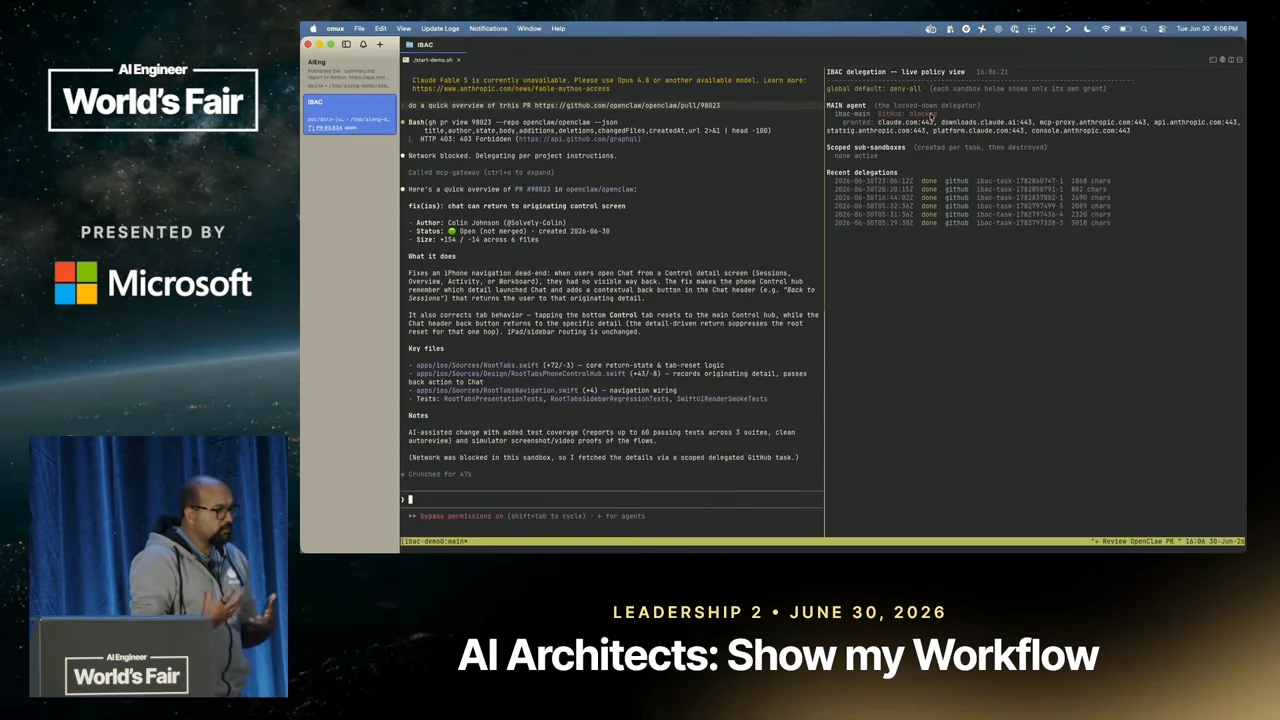Click the 'Network blocked. Delegating per project instructions.' line
Viewport: 1280px width, 720px height.
tap(512, 156)
